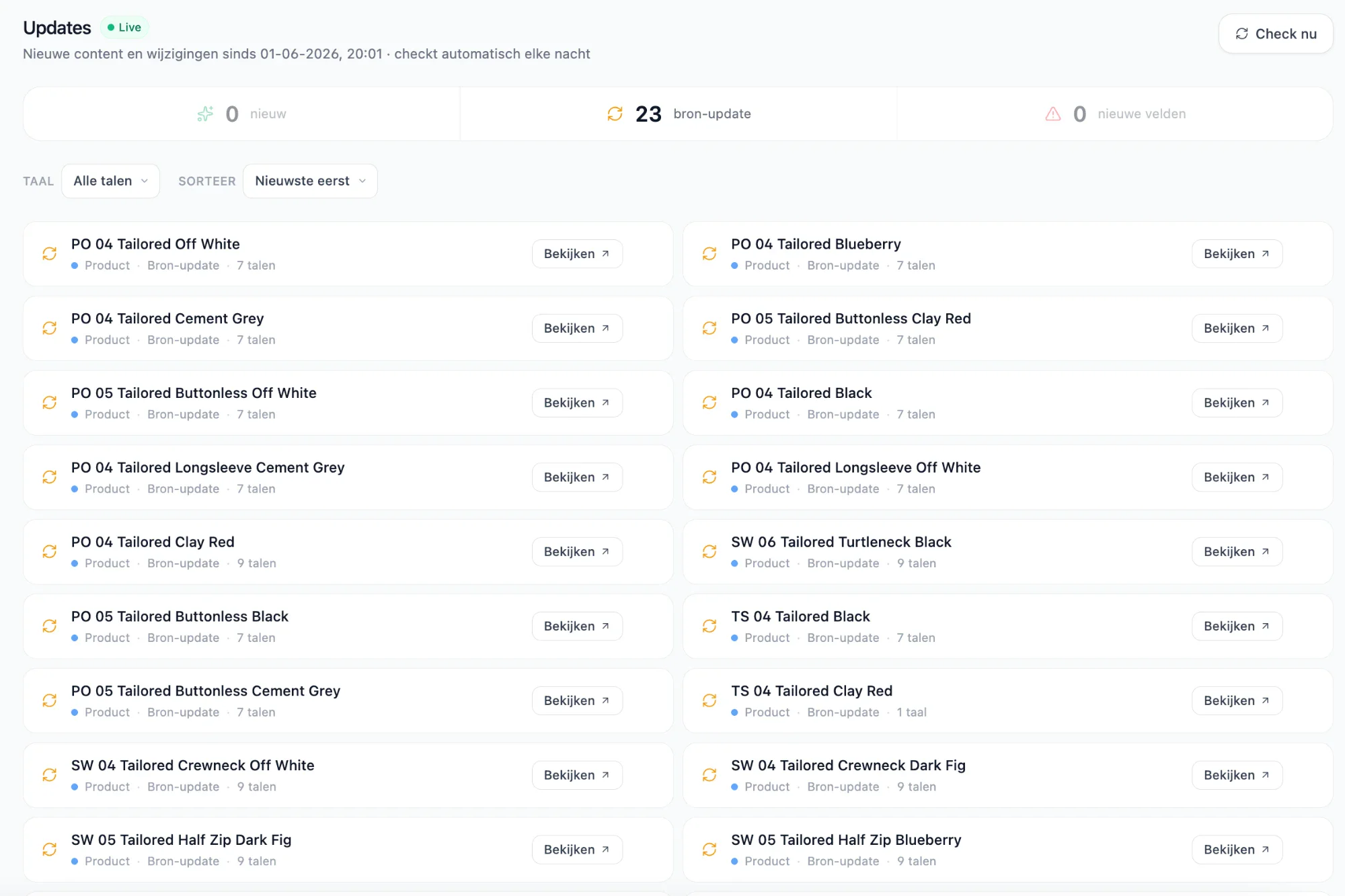The width and height of the screenshot is (1345, 896).
Task: Click sync icon of SW 04 Tailored Crewneck Off White
Action: click(50, 775)
